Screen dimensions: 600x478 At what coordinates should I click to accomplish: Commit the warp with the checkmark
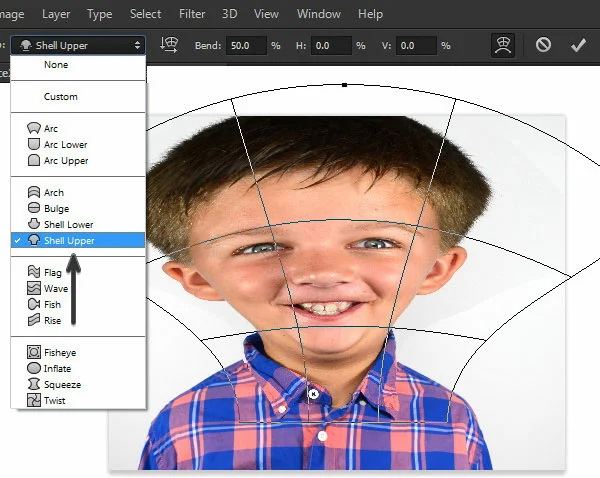[578, 45]
